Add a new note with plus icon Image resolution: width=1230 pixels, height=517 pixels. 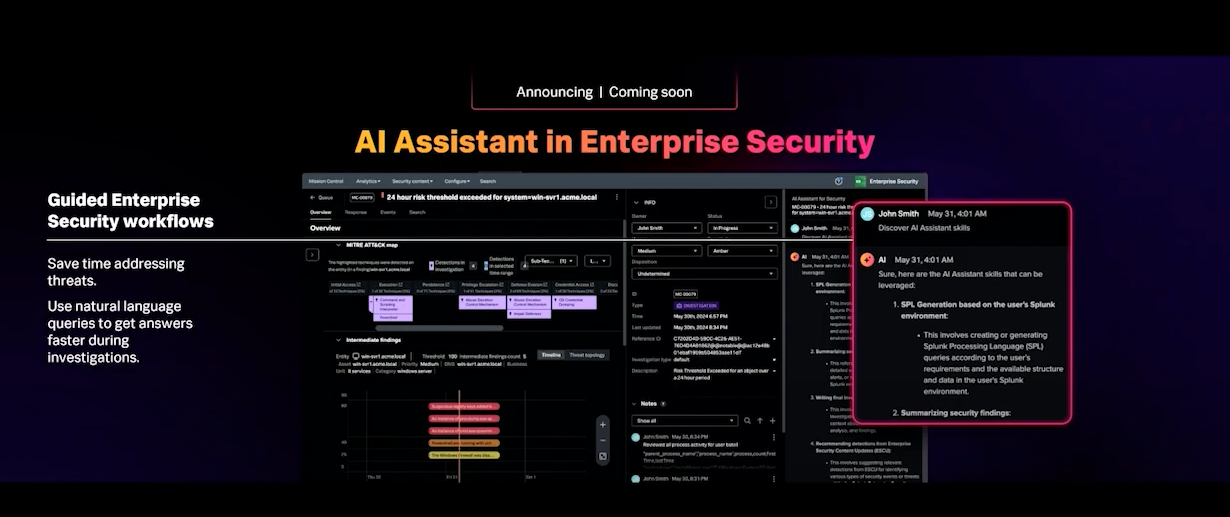click(x=773, y=421)
